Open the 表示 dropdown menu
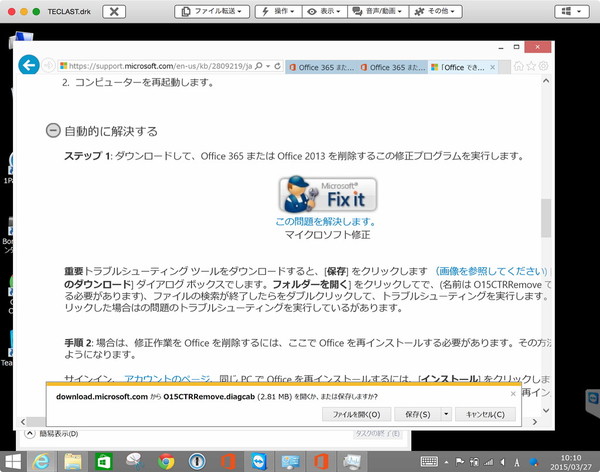The height and width of the screenshot is (472, 600). (x=324, y=11)
